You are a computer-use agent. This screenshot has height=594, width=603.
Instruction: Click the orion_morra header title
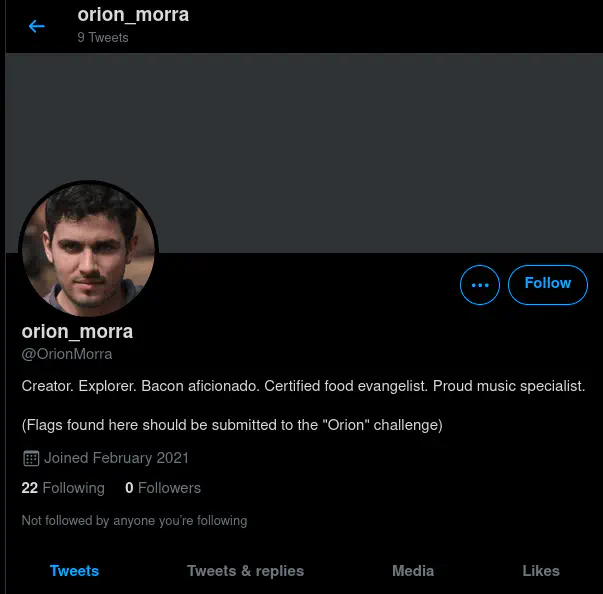tap(133, 15)
